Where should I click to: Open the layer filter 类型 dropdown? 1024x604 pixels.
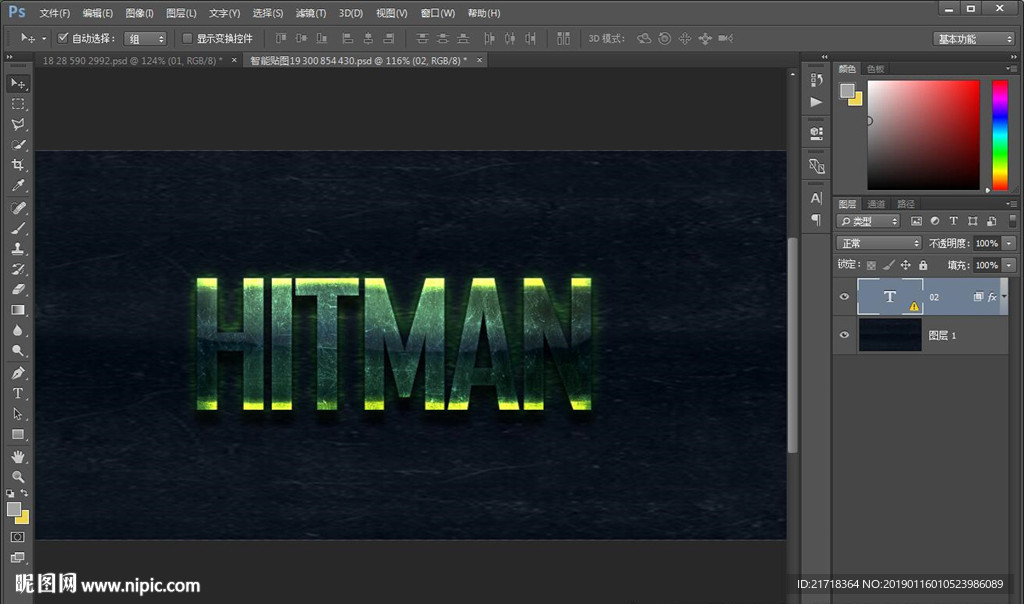pos(869,221)
